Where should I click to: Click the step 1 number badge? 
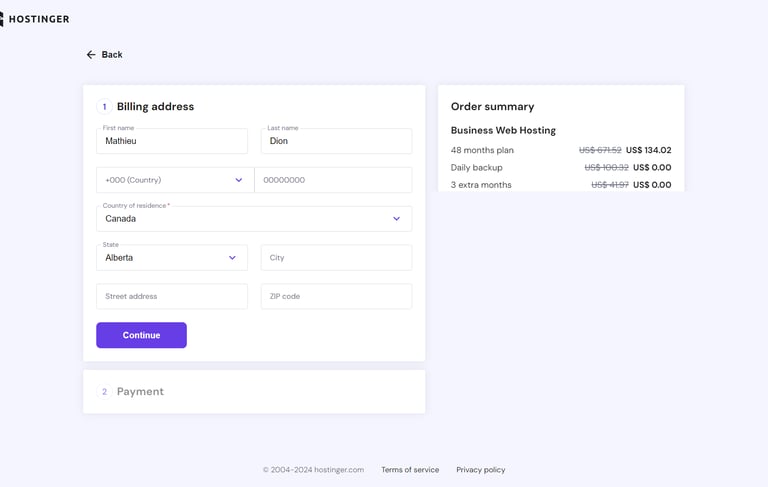[x=104, y=107]
